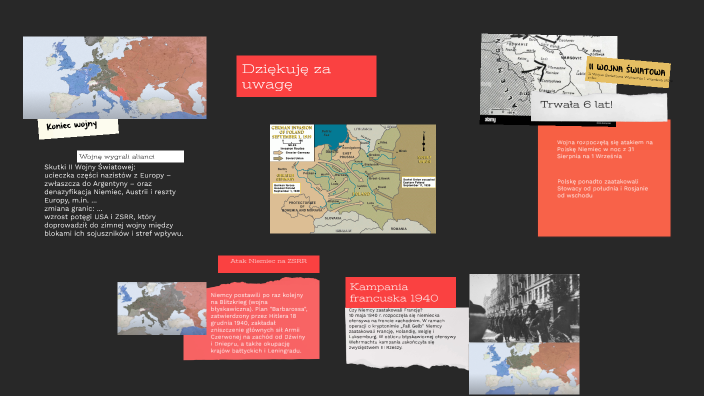
Task: Select text 'Wojna rozpoczęła się atakiem na Polskę'
Action: pos(604,149)
